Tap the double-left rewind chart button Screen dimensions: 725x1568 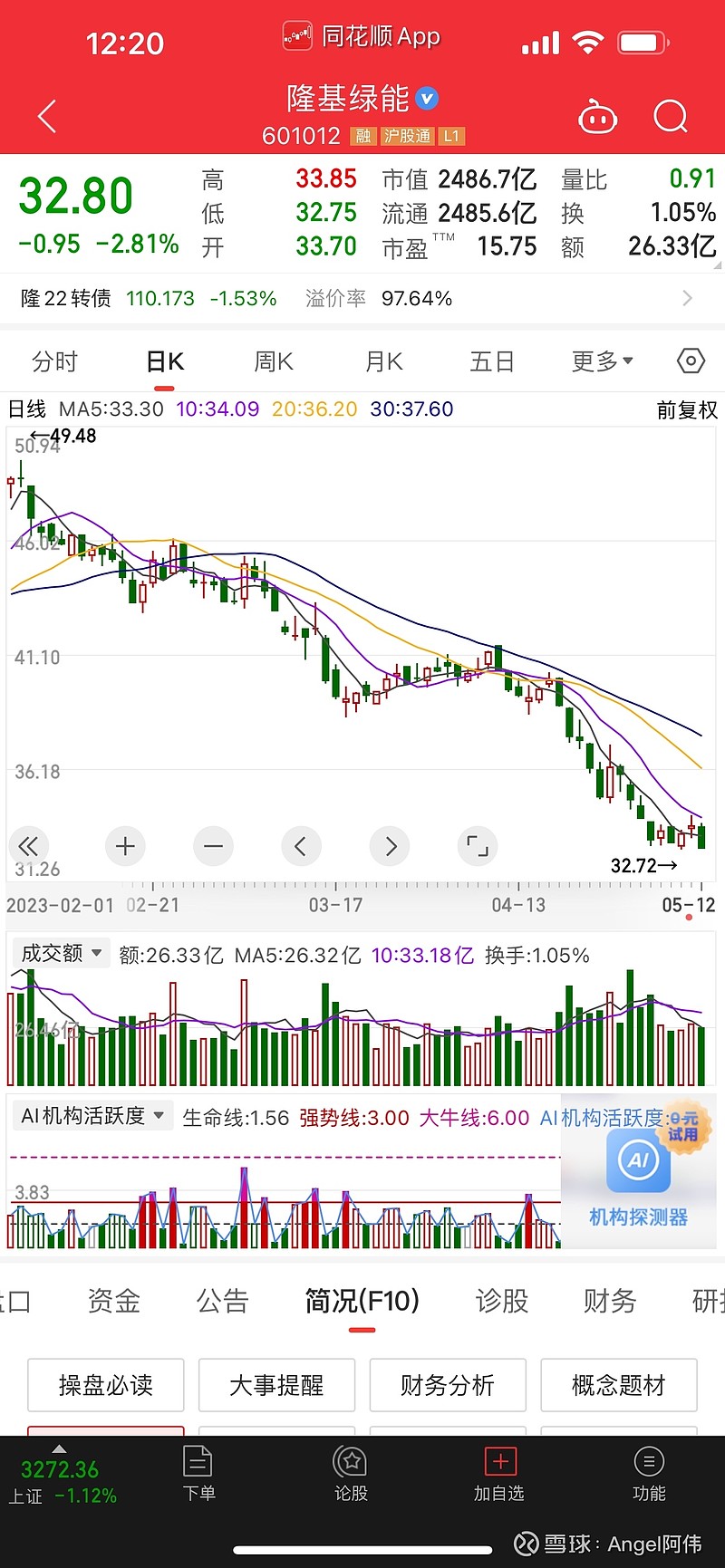[x=28, y=847]
